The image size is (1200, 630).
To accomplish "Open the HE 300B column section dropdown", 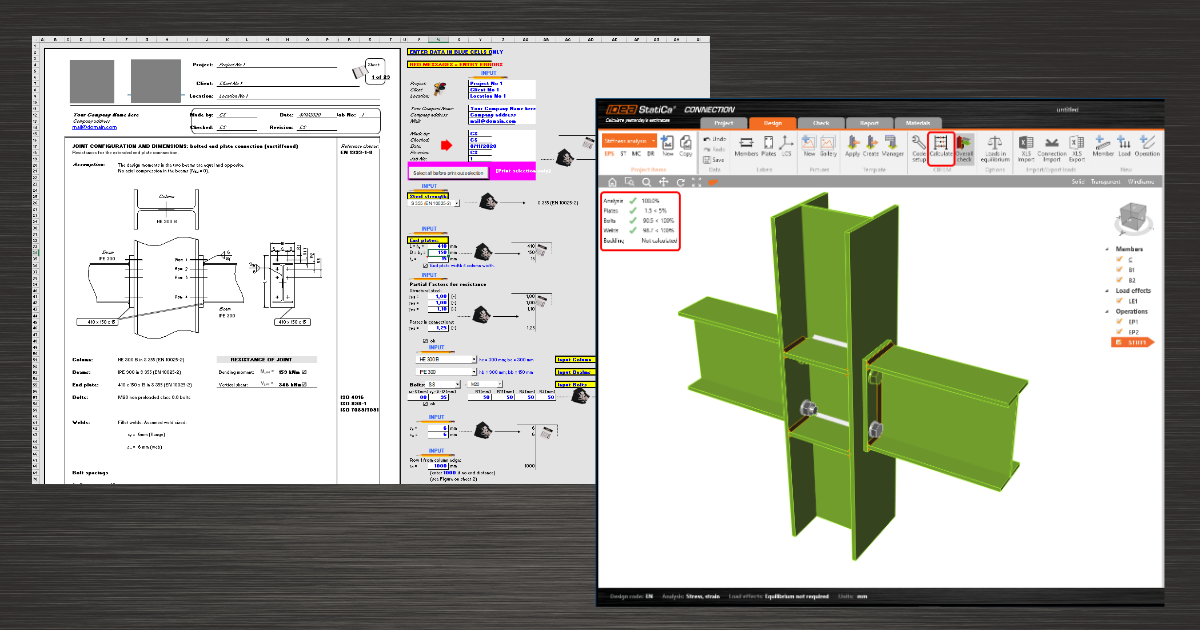I will (474, 360).
